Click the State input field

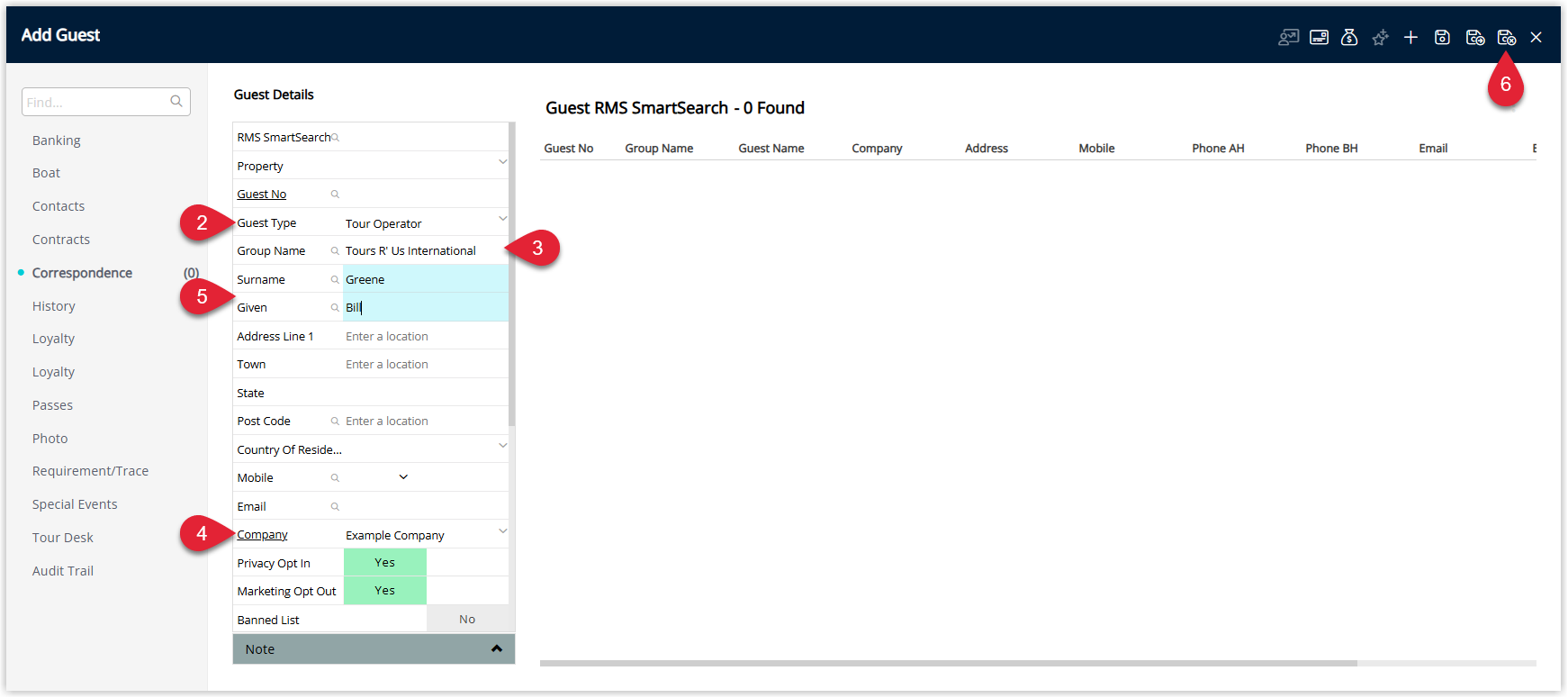click(x=426, y=393)
